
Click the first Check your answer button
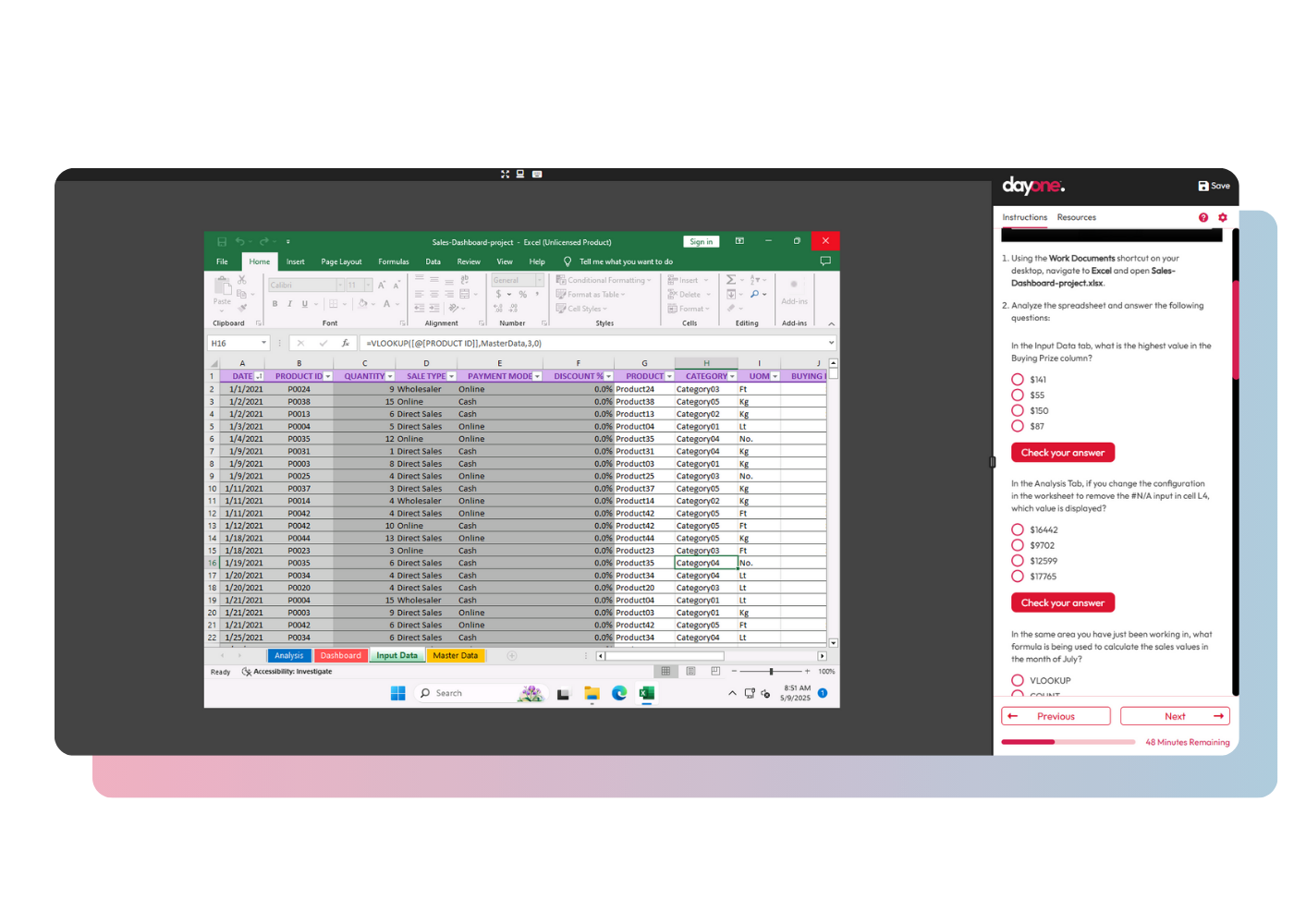[1063, 453]
